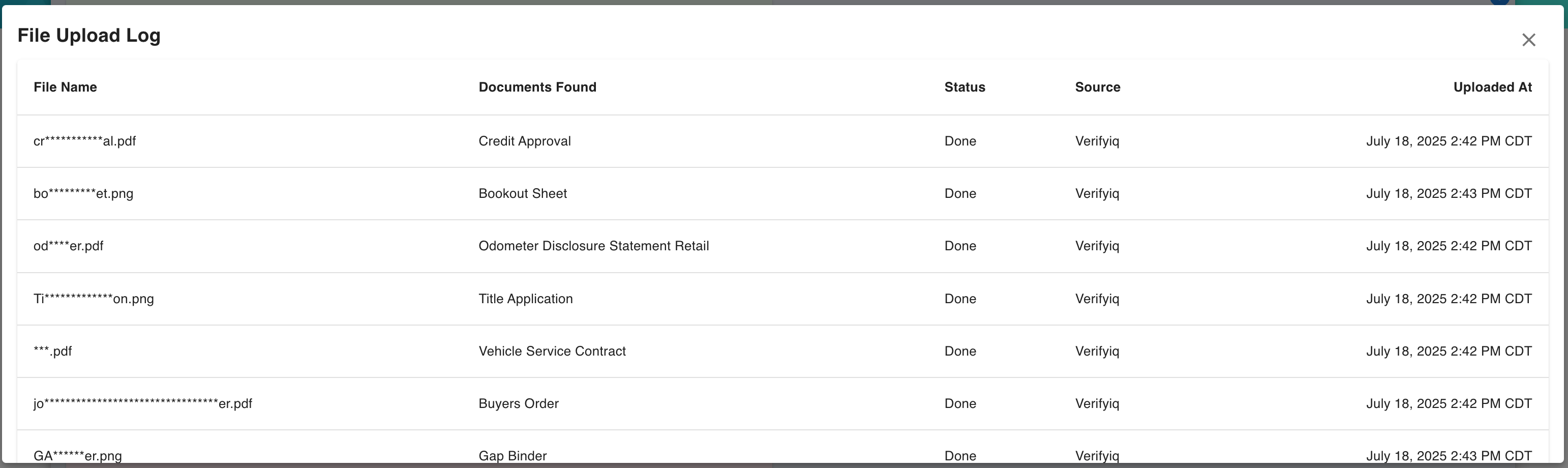Select Odometer Disclosure Statement Retail entry

(x=593, y=246)
